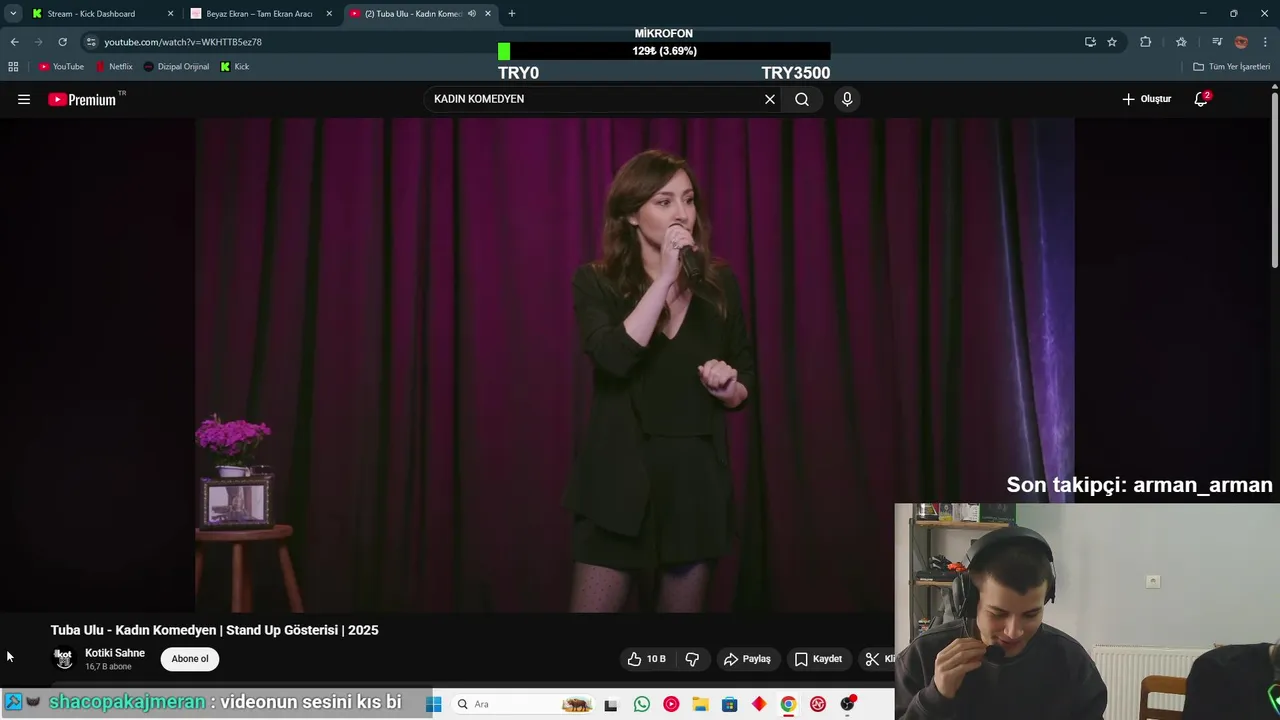Screen dimensions: 1280x720
Task: Switch to the Beyaz Ekran tab
Action: tap(259, 14)
